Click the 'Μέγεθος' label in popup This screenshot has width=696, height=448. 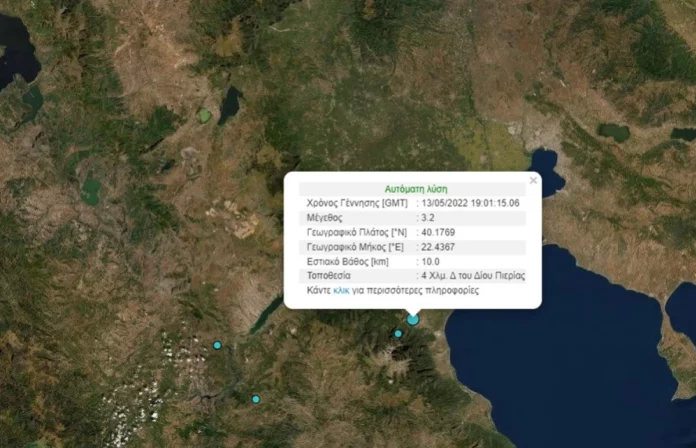click(x=327, y=217)
